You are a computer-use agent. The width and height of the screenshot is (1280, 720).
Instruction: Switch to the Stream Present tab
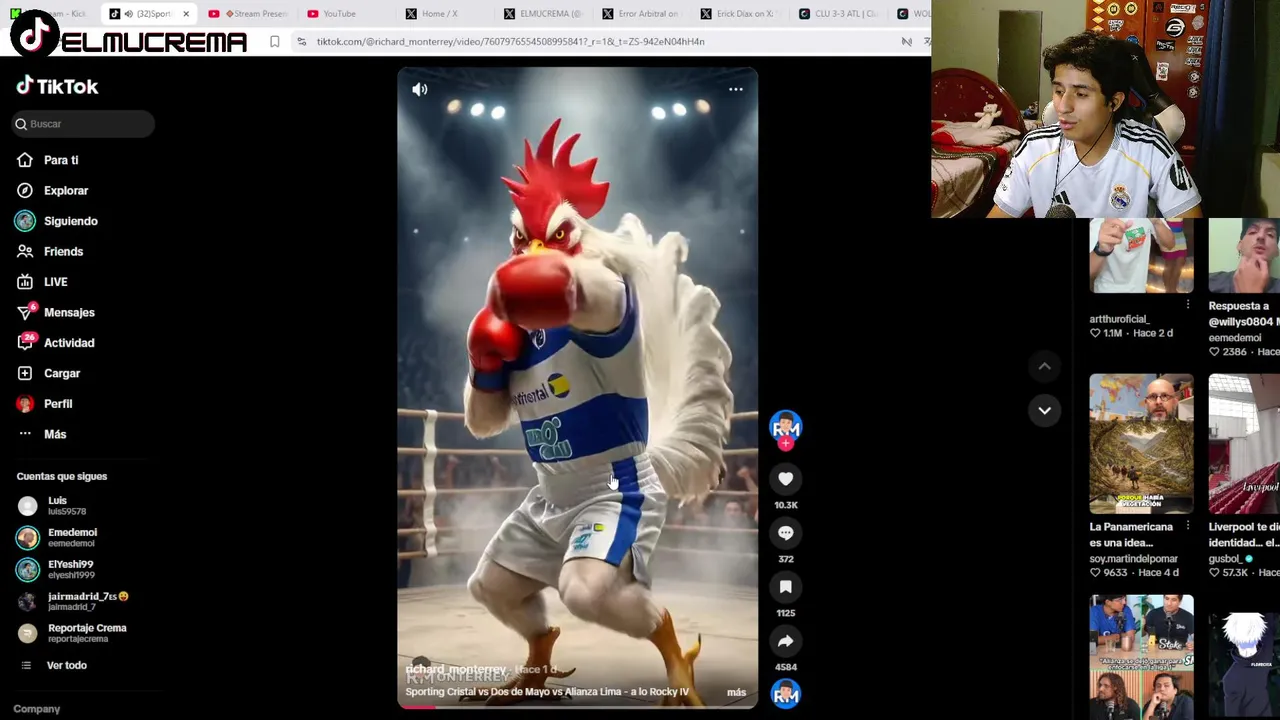(248, 14)
